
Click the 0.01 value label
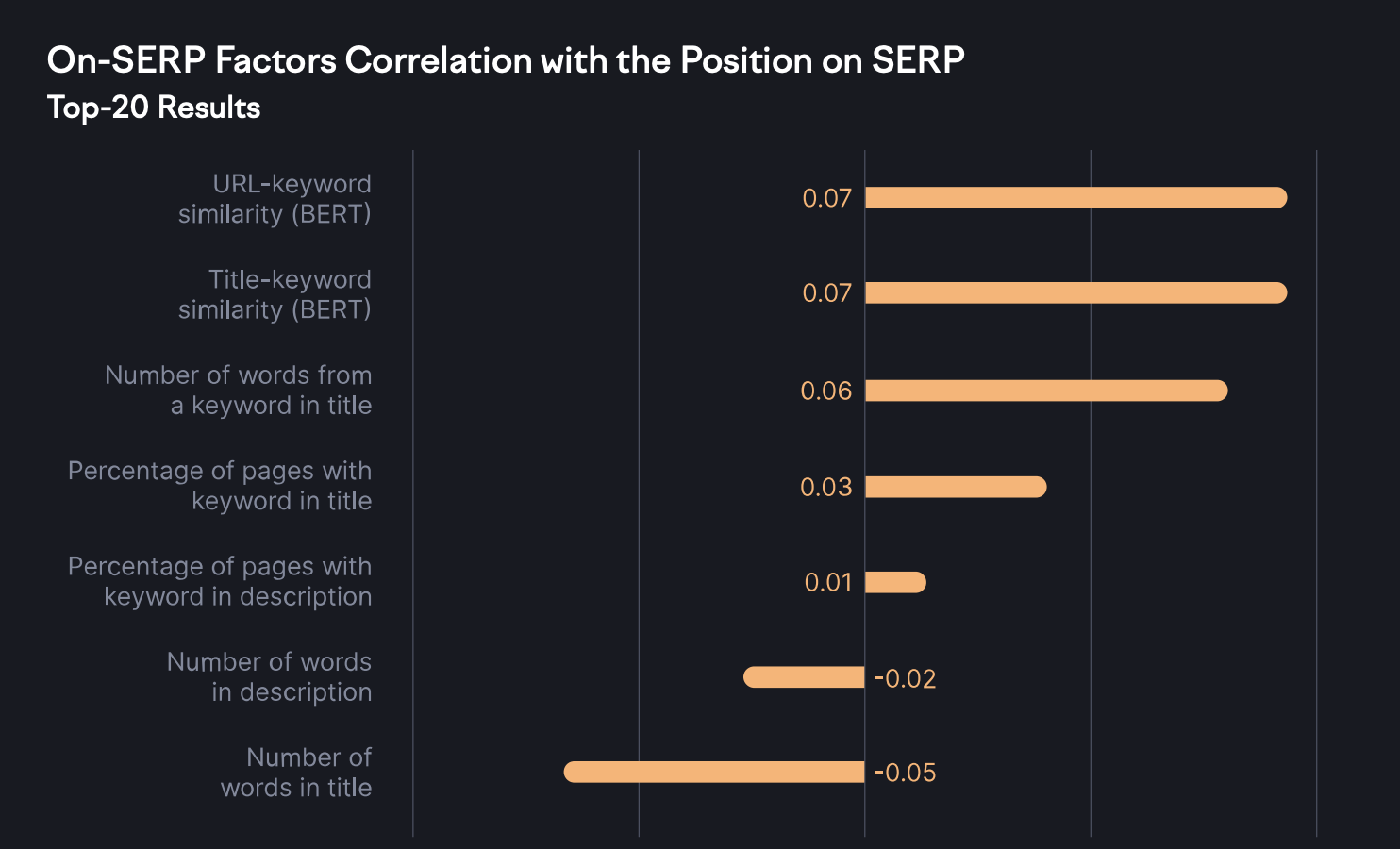pos(827,582)
